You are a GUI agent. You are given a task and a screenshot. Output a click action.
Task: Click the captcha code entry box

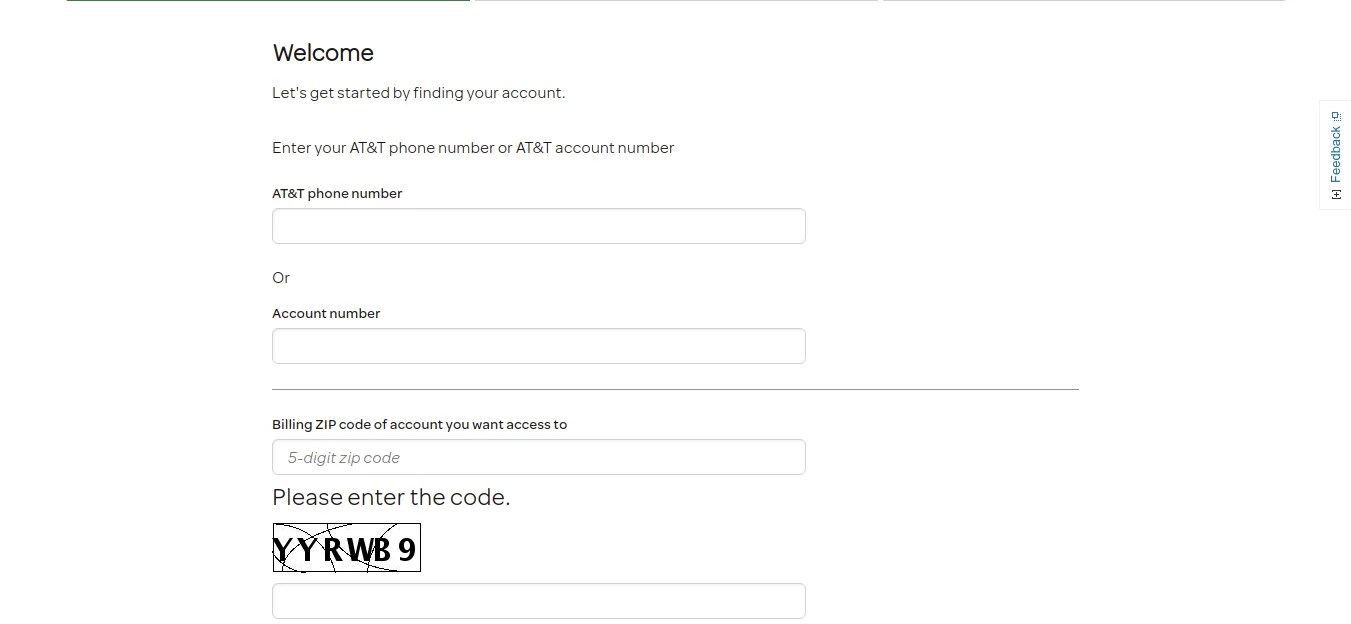click(538, 600)
